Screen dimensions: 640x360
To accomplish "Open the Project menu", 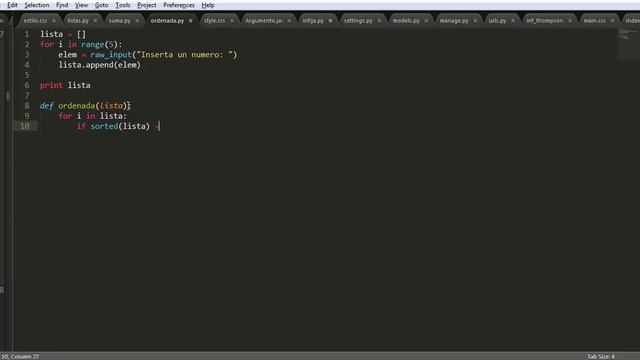I will [x=147, y=5].
